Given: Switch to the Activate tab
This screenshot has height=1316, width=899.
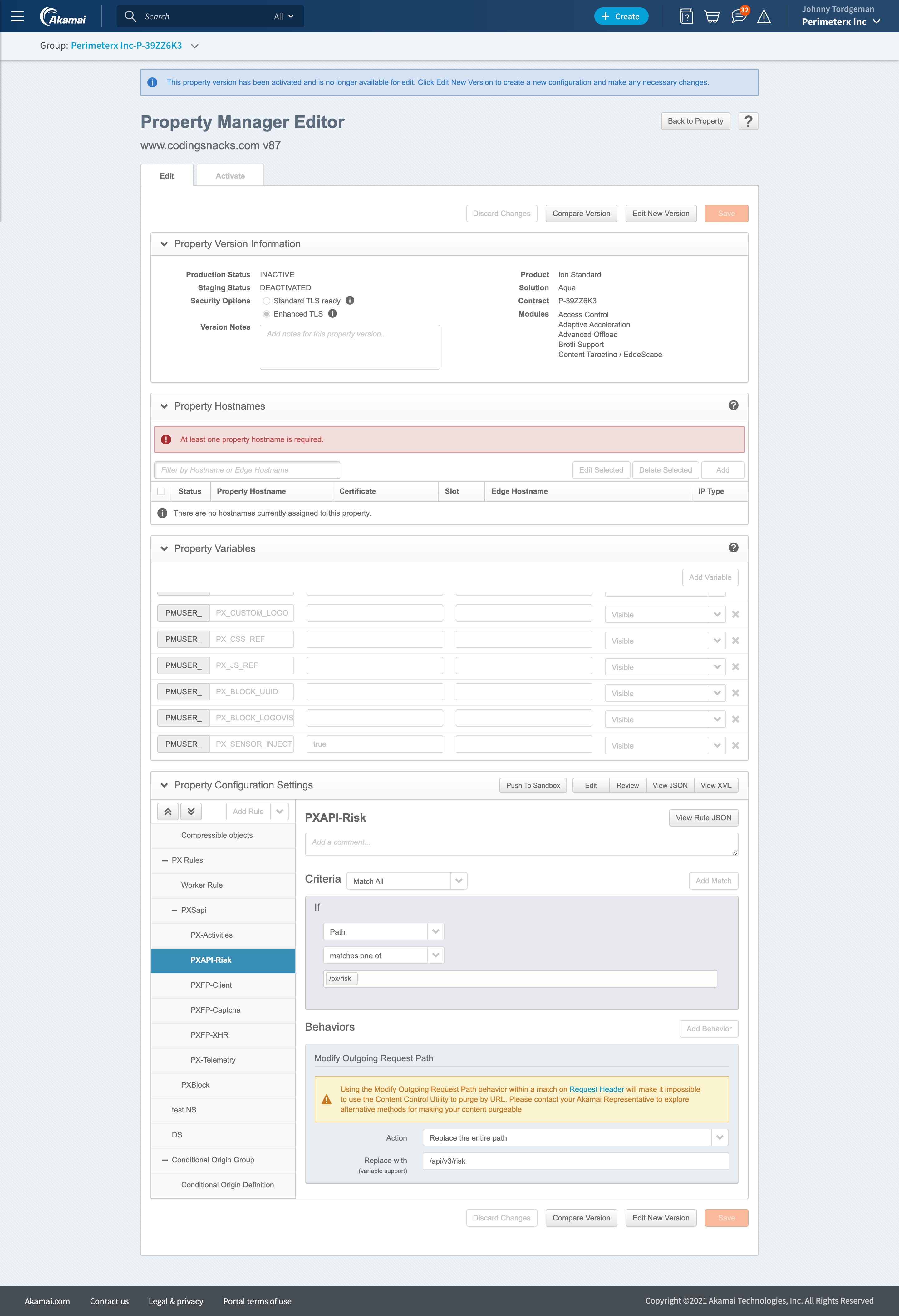Looking at the screenshot, I should point(230,176).
